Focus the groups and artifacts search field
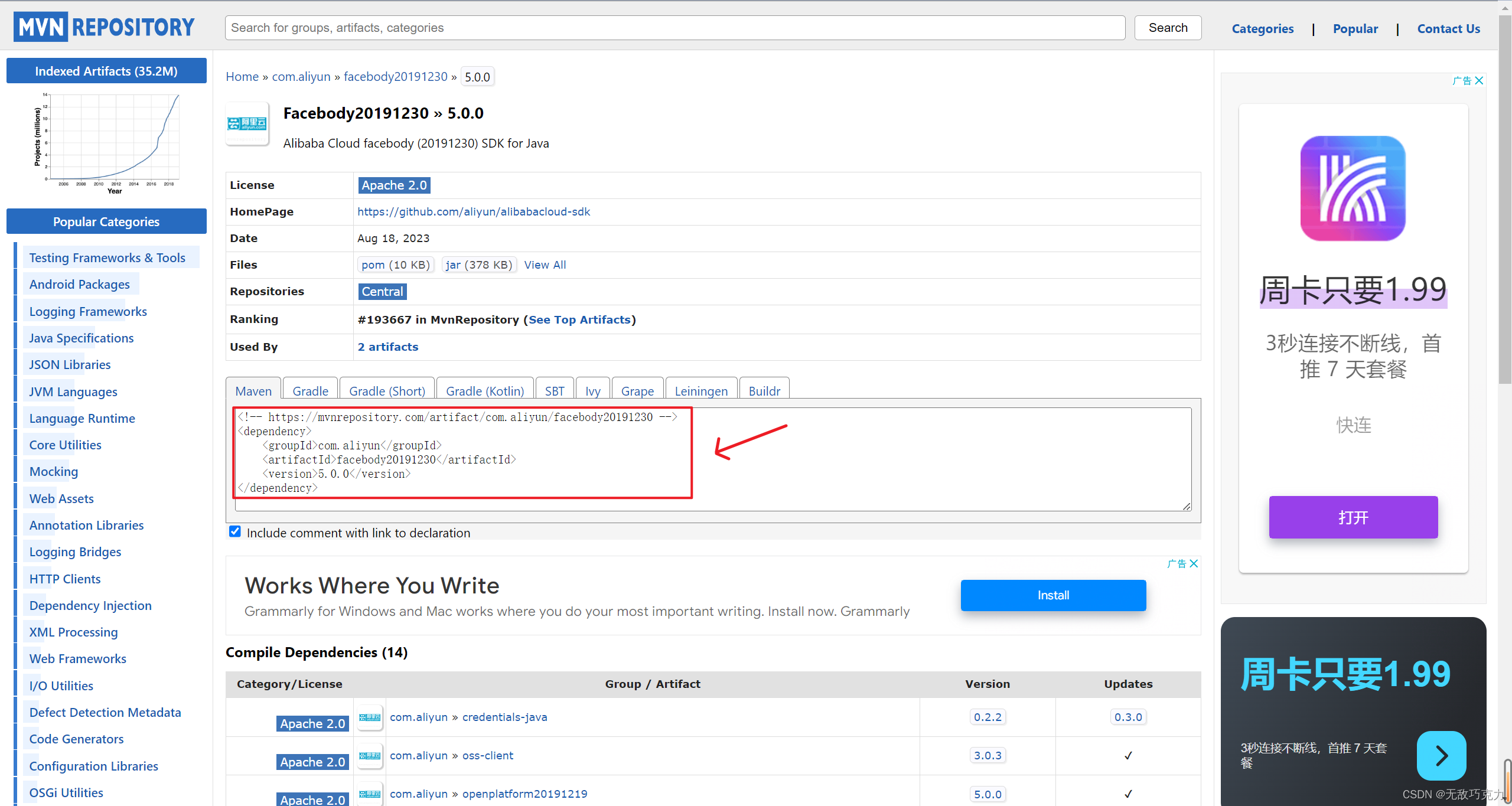Image resolution: width=1512 pixels, height=806 pixels. click(x=674, y=28)
